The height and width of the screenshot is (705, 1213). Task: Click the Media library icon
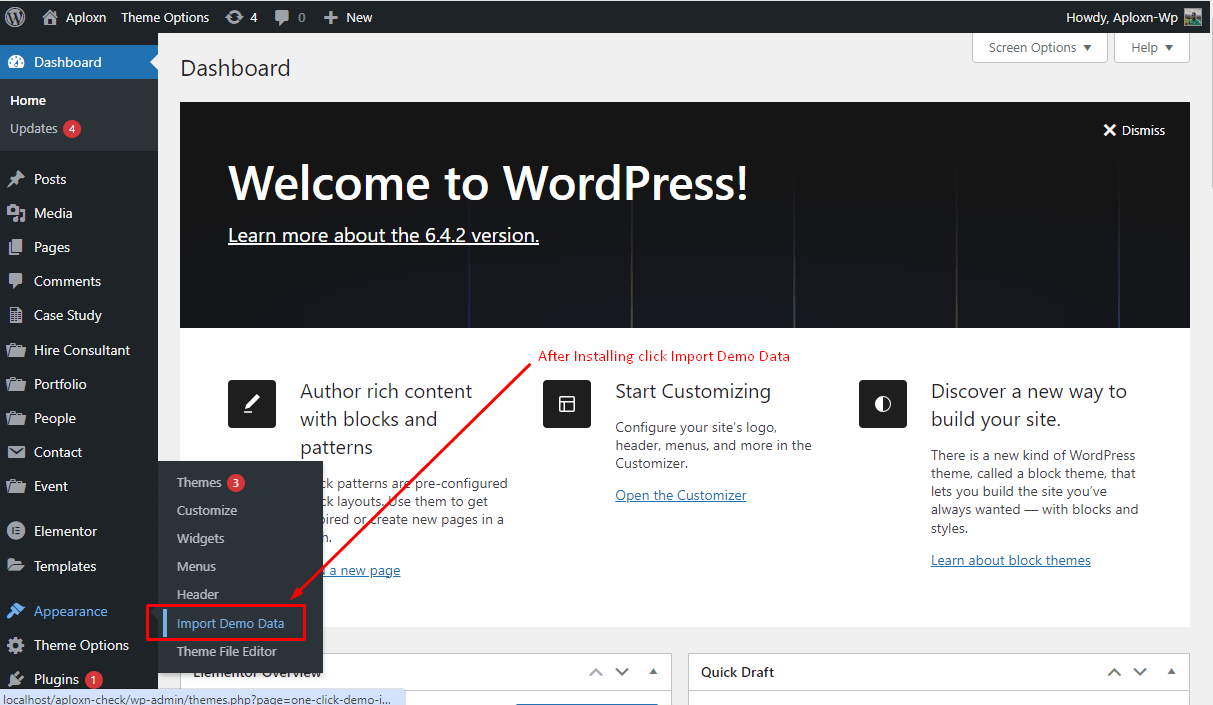pos(16,213)
